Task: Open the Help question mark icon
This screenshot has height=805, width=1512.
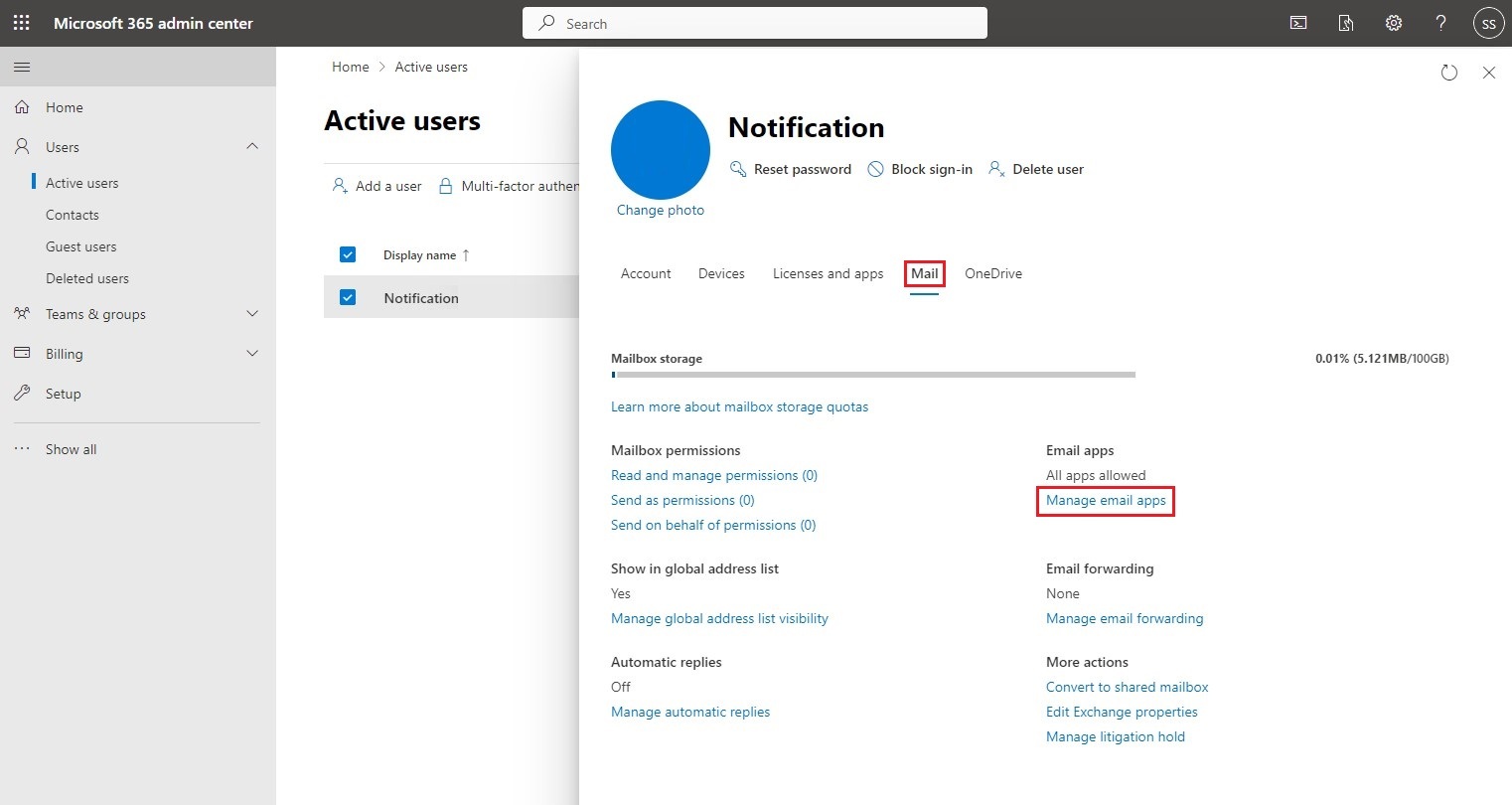Action: click(x=1440, y=22)
